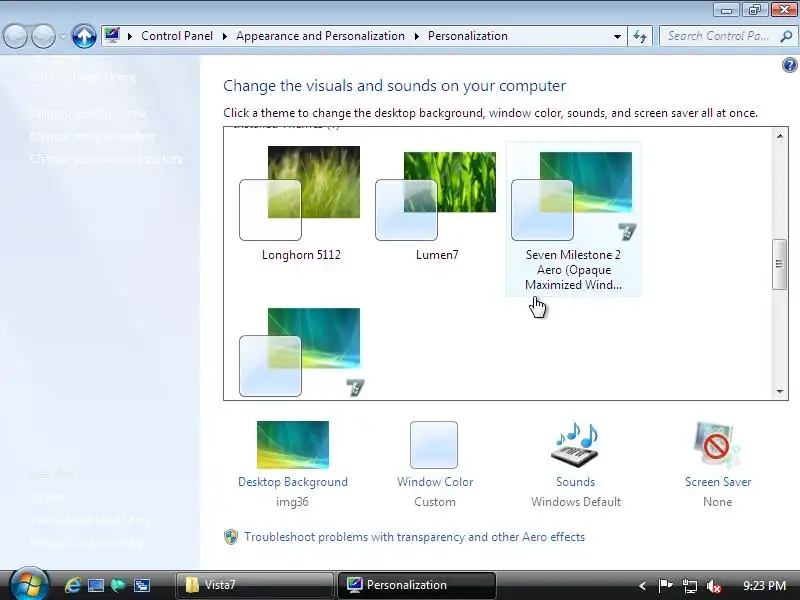800x600 pixels.
Task: Click the Window Color link
Action: pos(435,482)
